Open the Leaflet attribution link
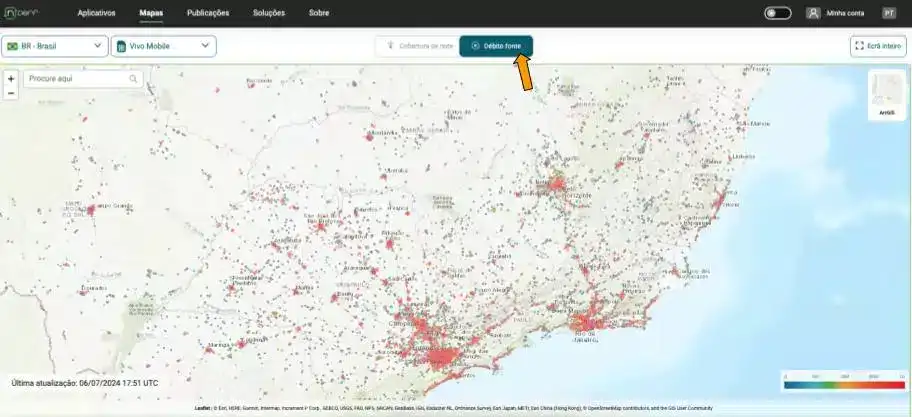 [x=202, y=408]
